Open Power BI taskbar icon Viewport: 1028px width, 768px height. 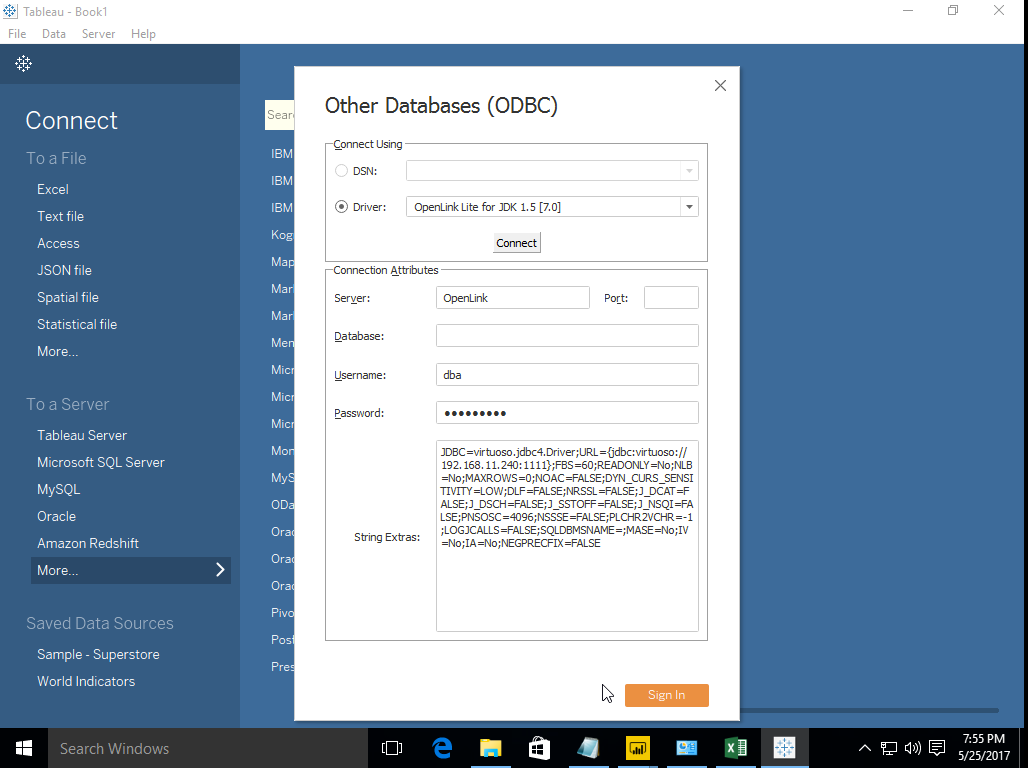[637, 748]
